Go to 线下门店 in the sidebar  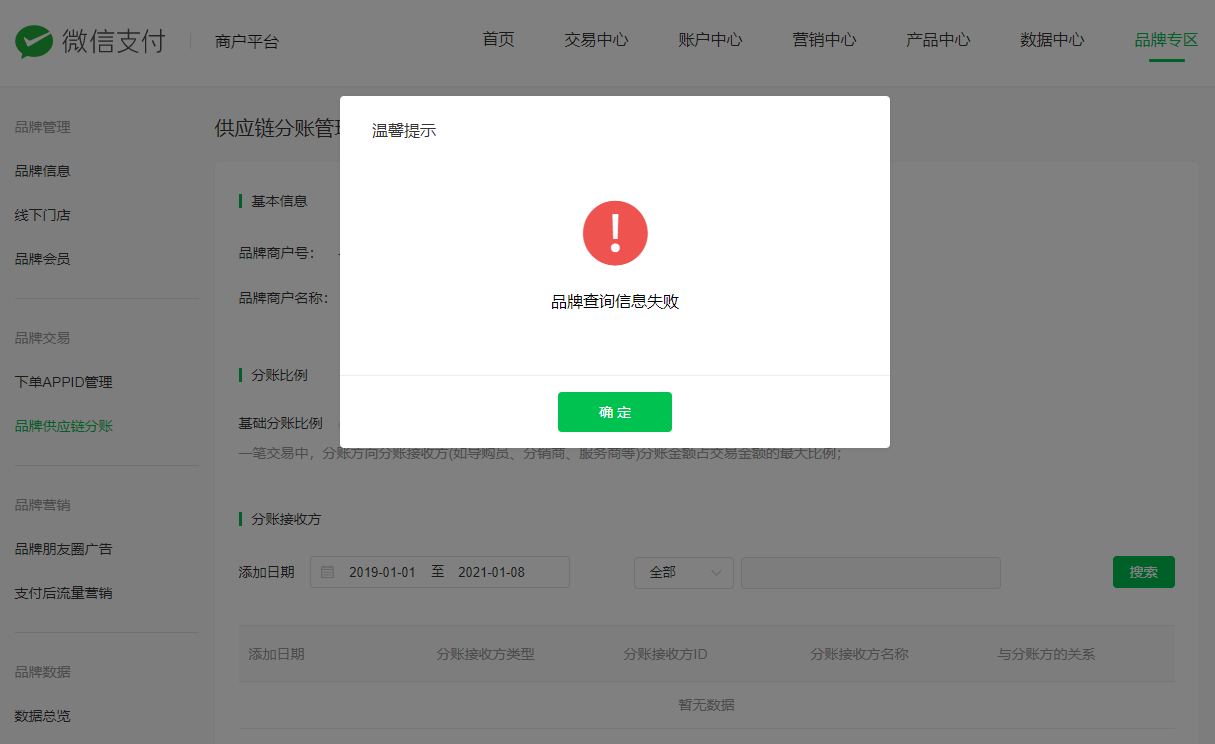pyautogui.click(x=43, y=215)
